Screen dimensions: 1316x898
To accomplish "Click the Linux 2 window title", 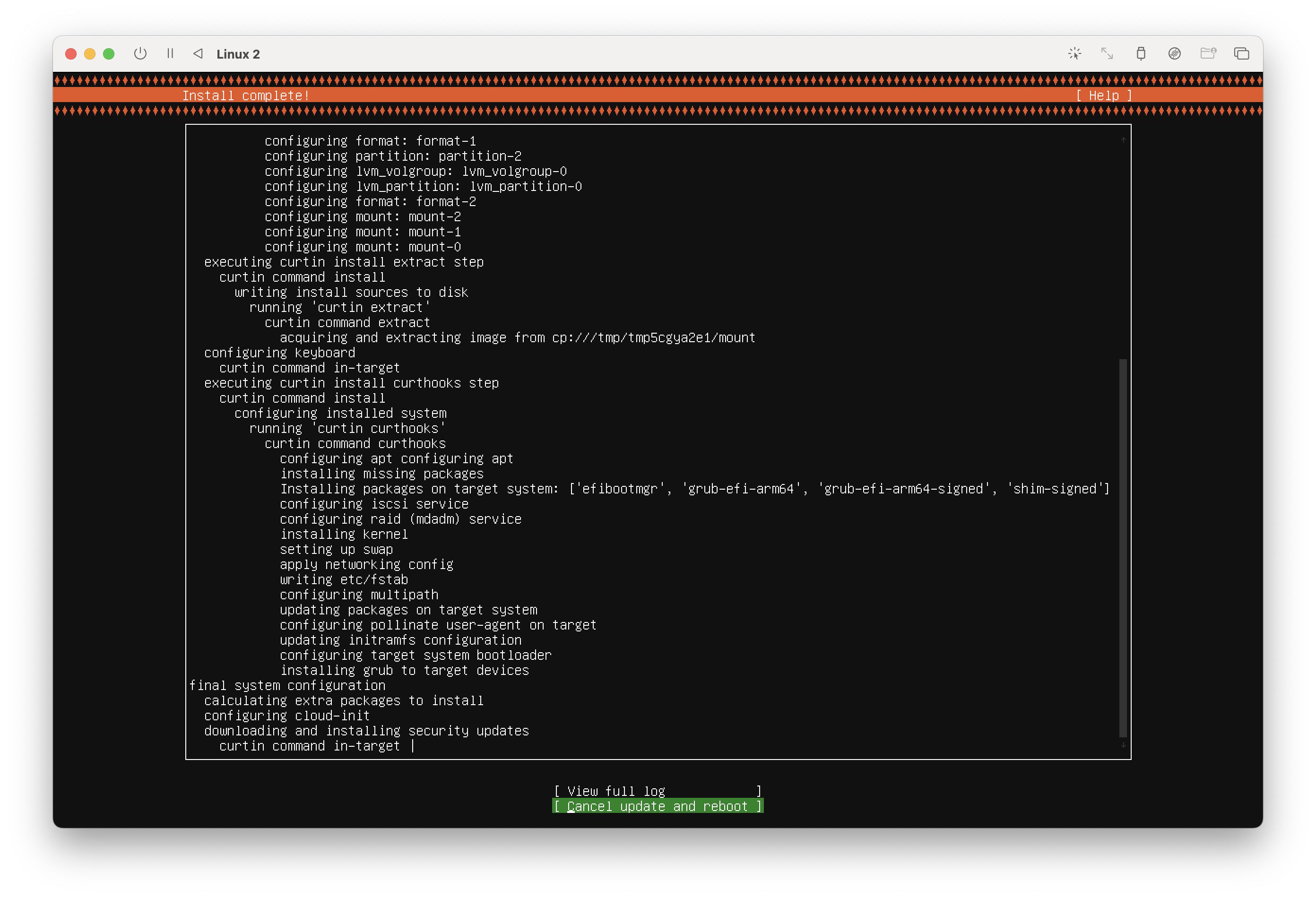I will pyautogui.click(x=238, y=54).
